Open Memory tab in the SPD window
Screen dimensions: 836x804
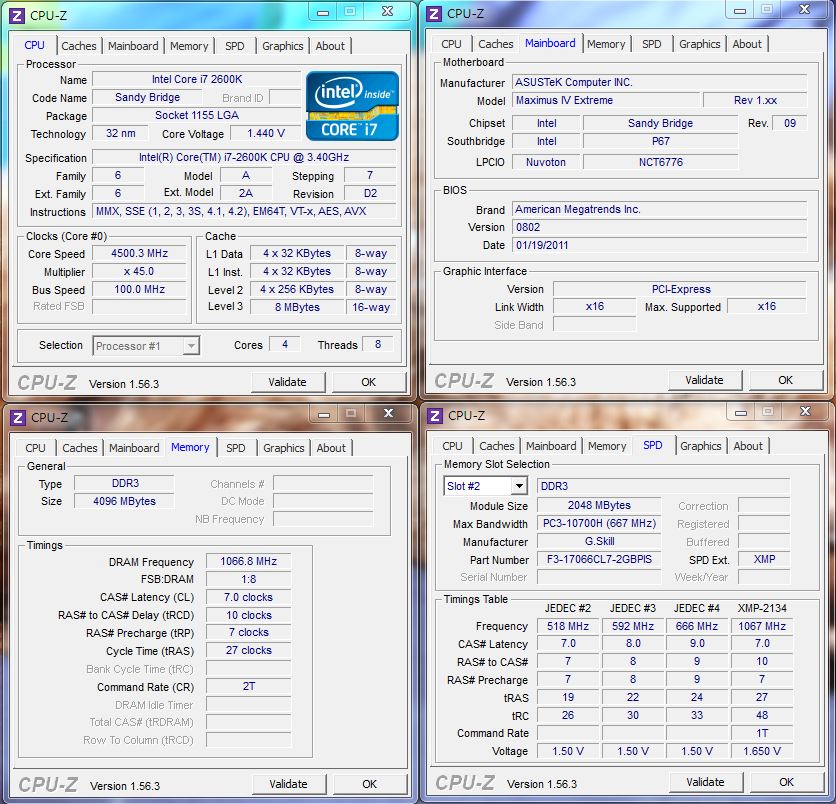(x=607, y=446)
